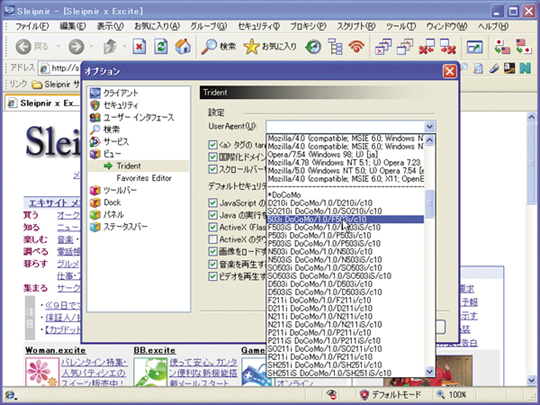
Task: Open the プロキシ(P) menu
Action: pyautogui.click(x=308, y=26)
